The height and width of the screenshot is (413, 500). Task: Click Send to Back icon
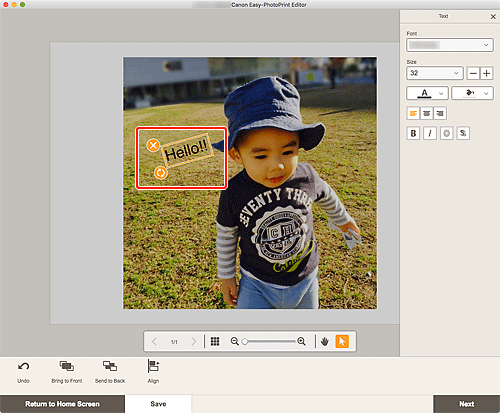coord(110,366)
